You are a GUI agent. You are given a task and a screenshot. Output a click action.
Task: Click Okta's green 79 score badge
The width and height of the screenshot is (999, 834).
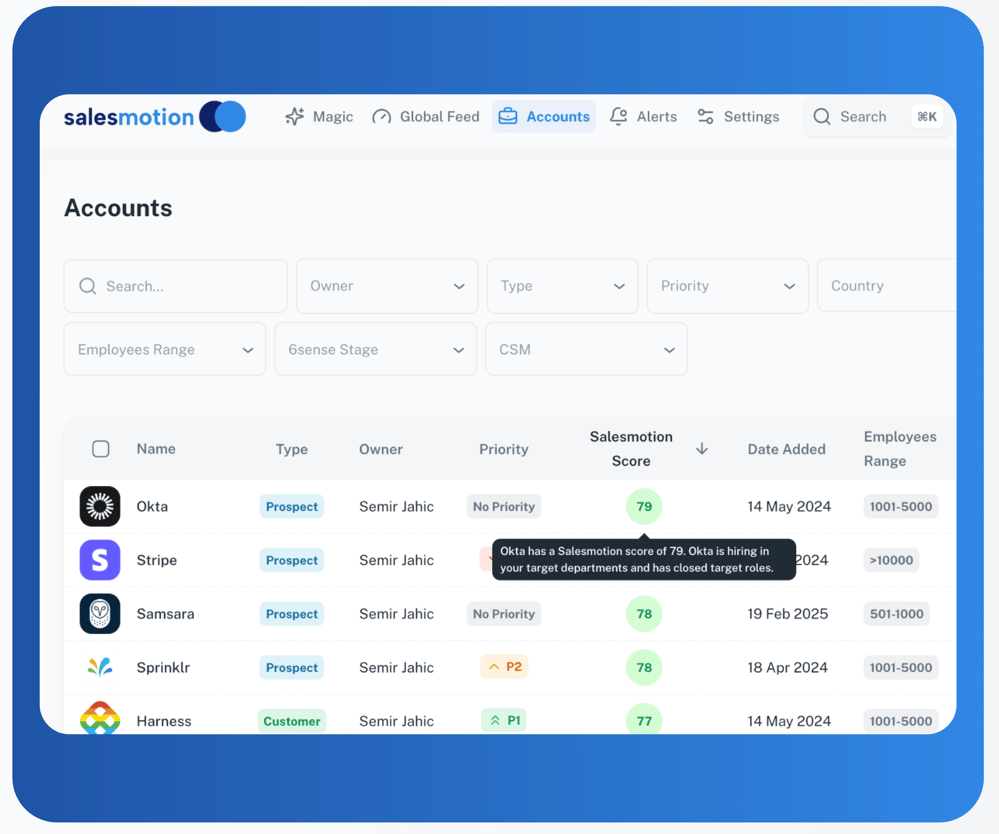click(x=644, y=507)
